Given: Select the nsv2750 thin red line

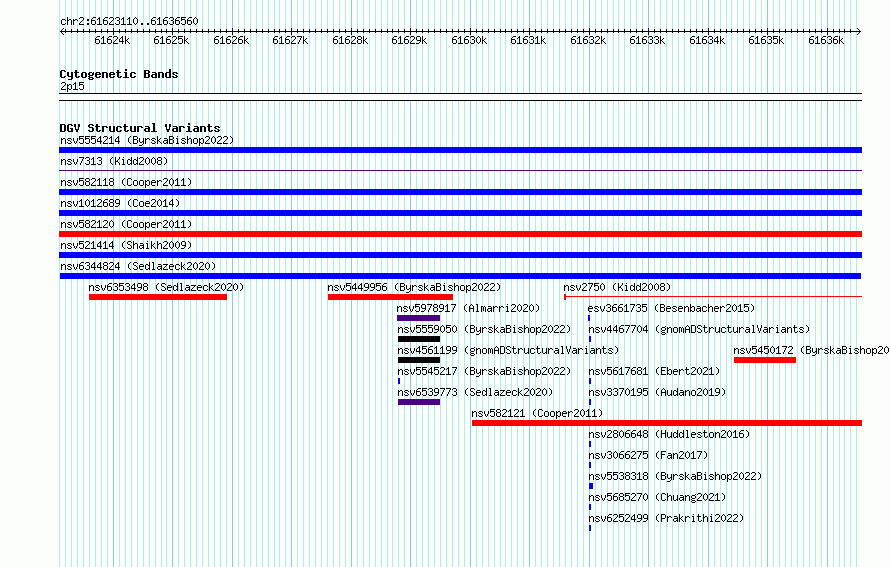Looking at the screenshot, I should (x=713, y=296).
